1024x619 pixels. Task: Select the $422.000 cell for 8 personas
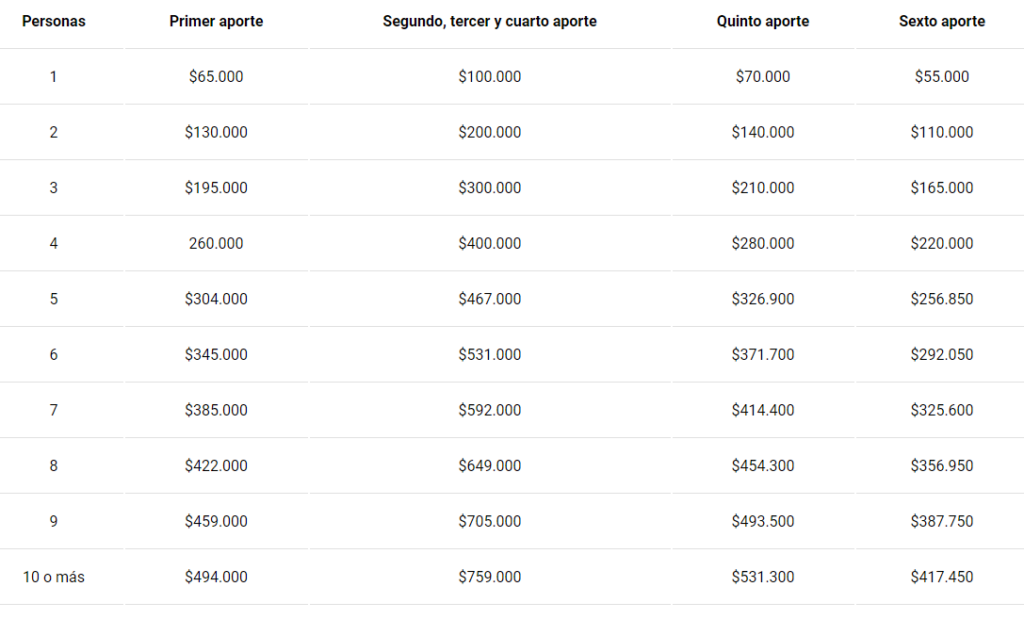(216, 466)
